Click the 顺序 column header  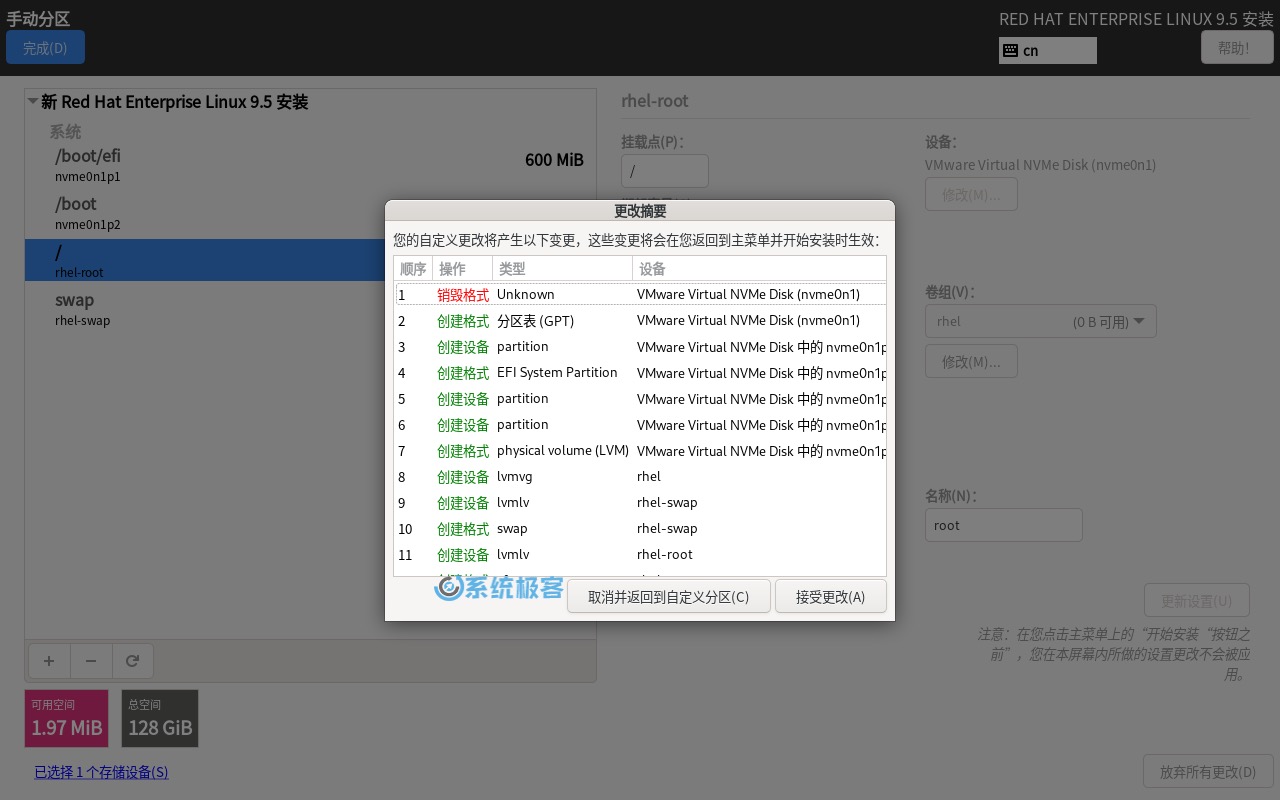[x=413, y=268]
